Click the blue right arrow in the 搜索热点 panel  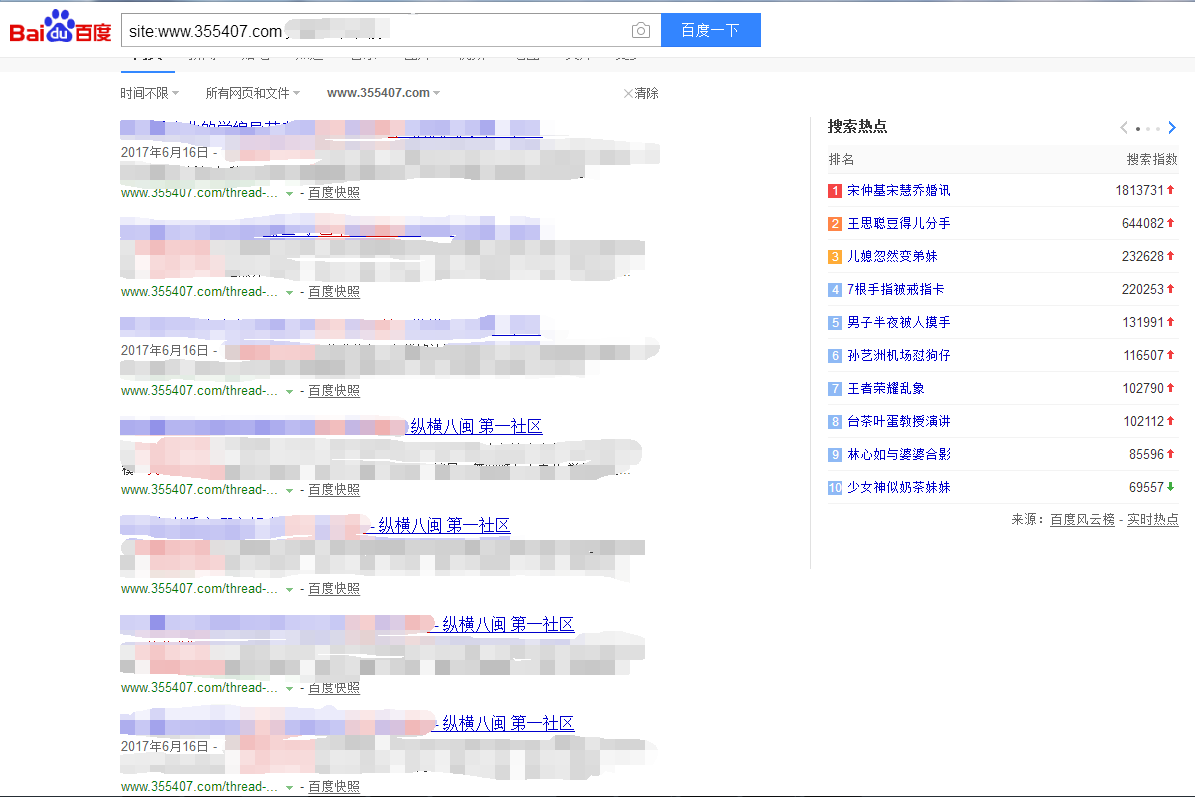tap(1171, 128)
